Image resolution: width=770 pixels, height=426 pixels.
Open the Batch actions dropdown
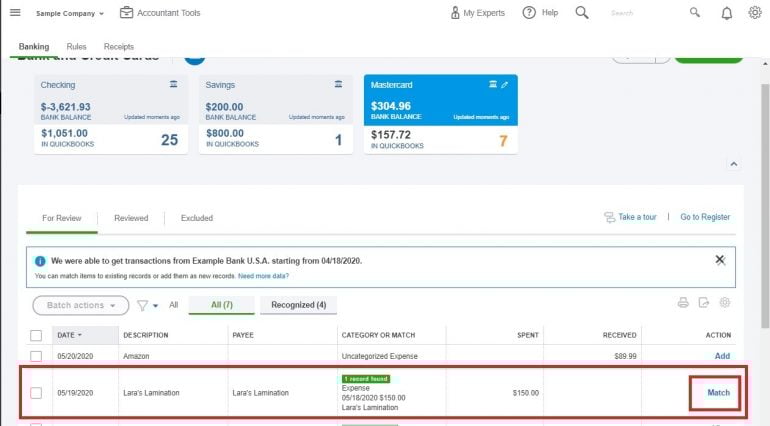[x=81, y=305]
